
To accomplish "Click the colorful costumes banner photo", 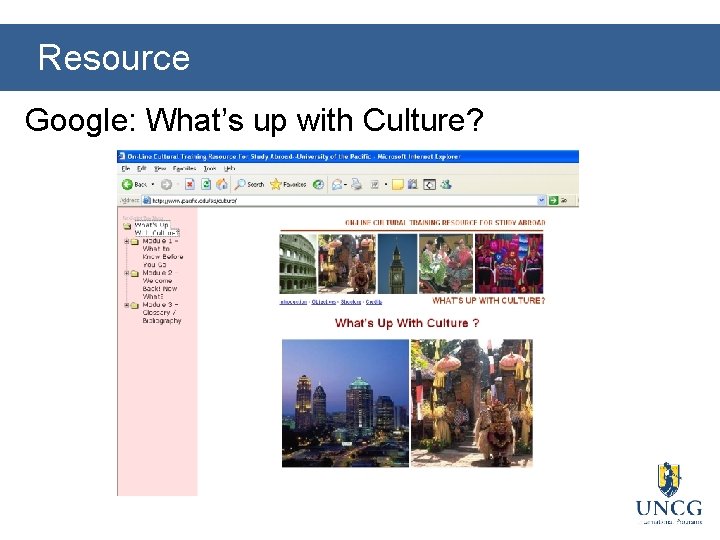I will [x=509, y=264].
